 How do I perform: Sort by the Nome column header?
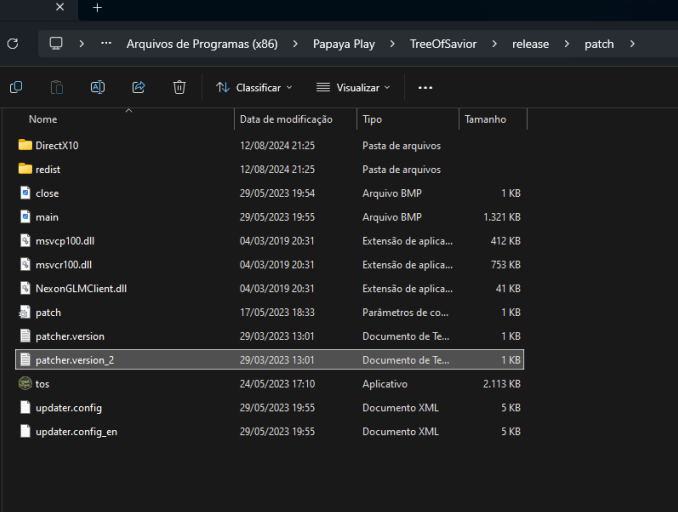pyautogui.click(x=43, y=119)
